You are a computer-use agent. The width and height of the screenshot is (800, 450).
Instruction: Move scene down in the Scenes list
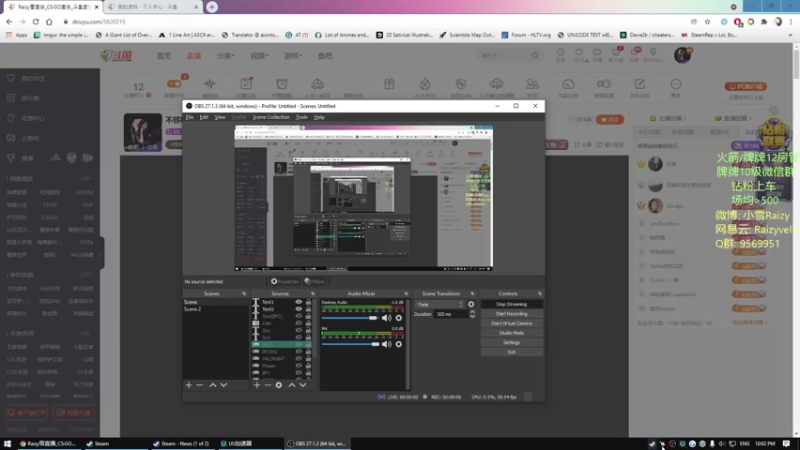pyautogui.click(x=223, y=385)
